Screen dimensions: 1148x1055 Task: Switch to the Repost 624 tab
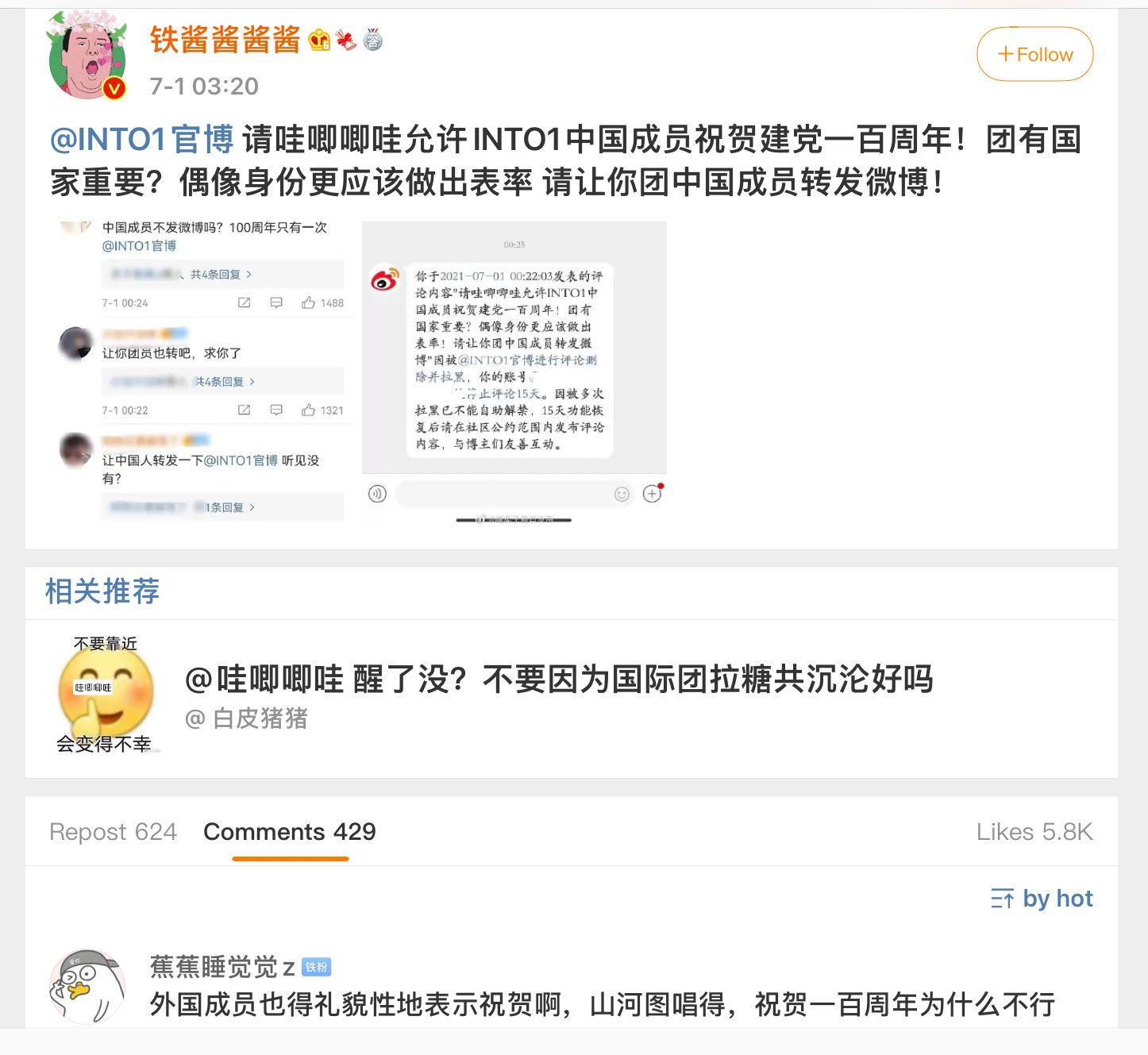114,832
